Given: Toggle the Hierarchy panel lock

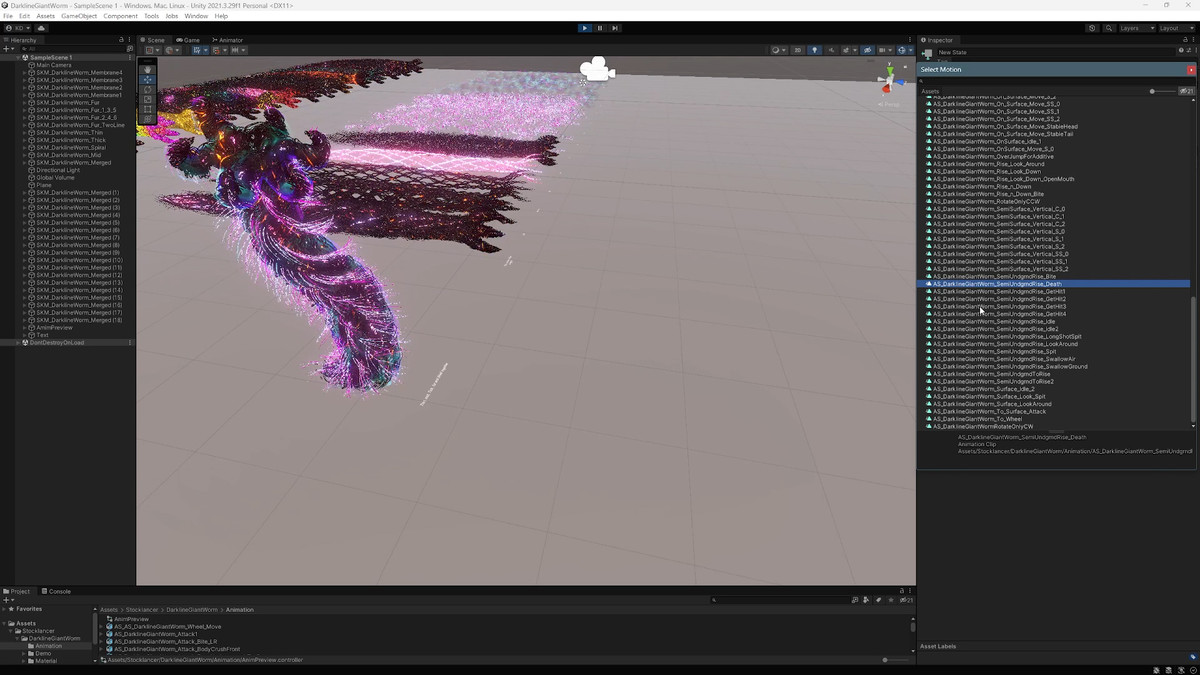Looking at the screenshot, I should coord(122,40).
